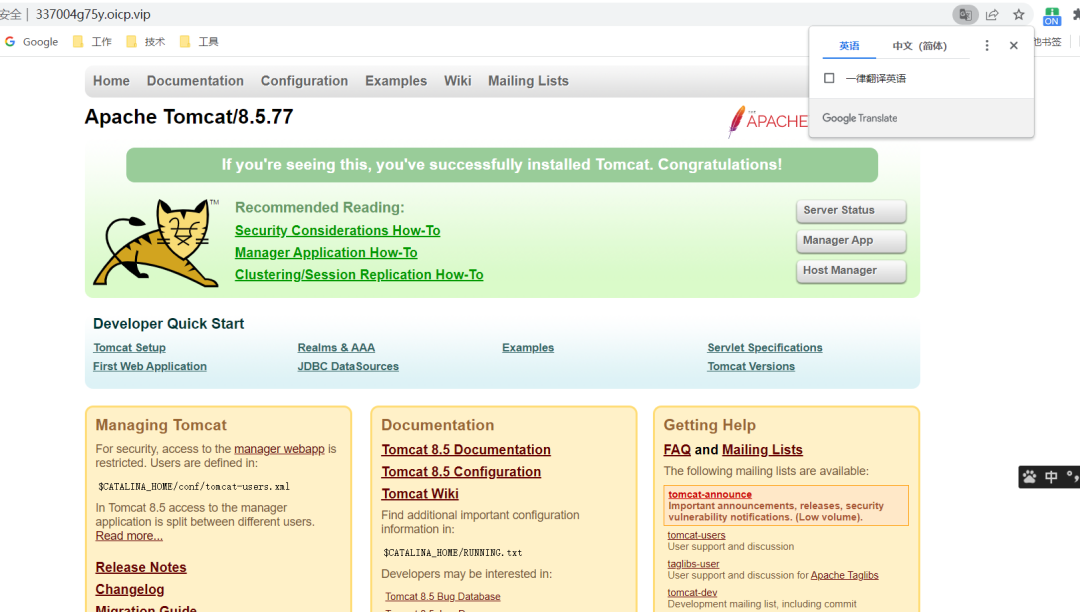1080x612 pixels.
Task: Bookmark this page with the star icon
Action: (1019, 15)
